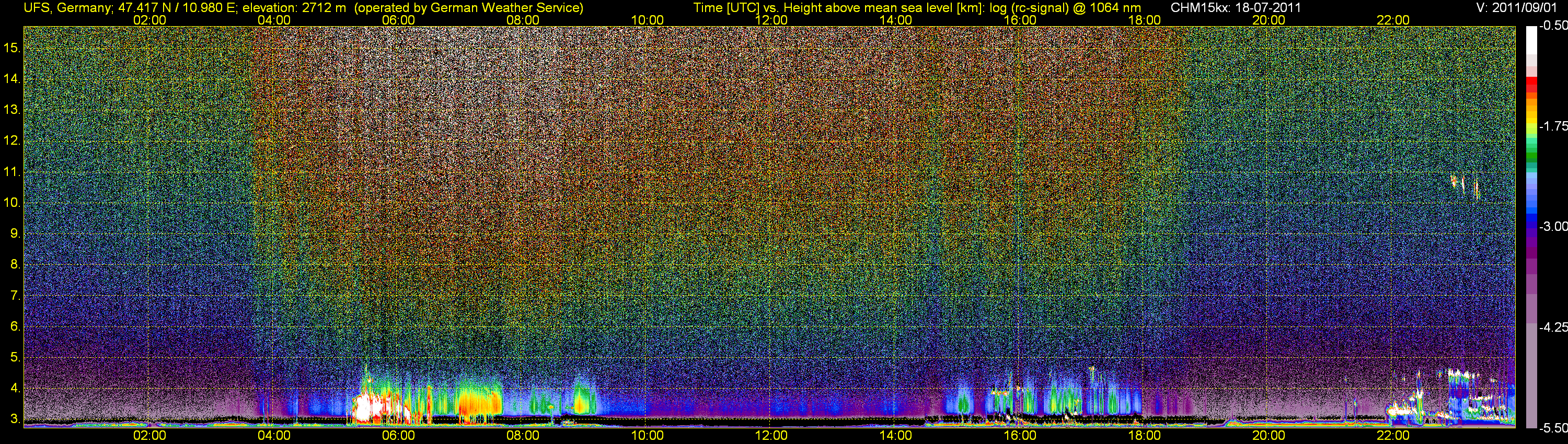The height and width of the screenshot is (444, 1568).
Task: Click the height axis label "14."
Action: pyautogui.click(x=12, y=79)
